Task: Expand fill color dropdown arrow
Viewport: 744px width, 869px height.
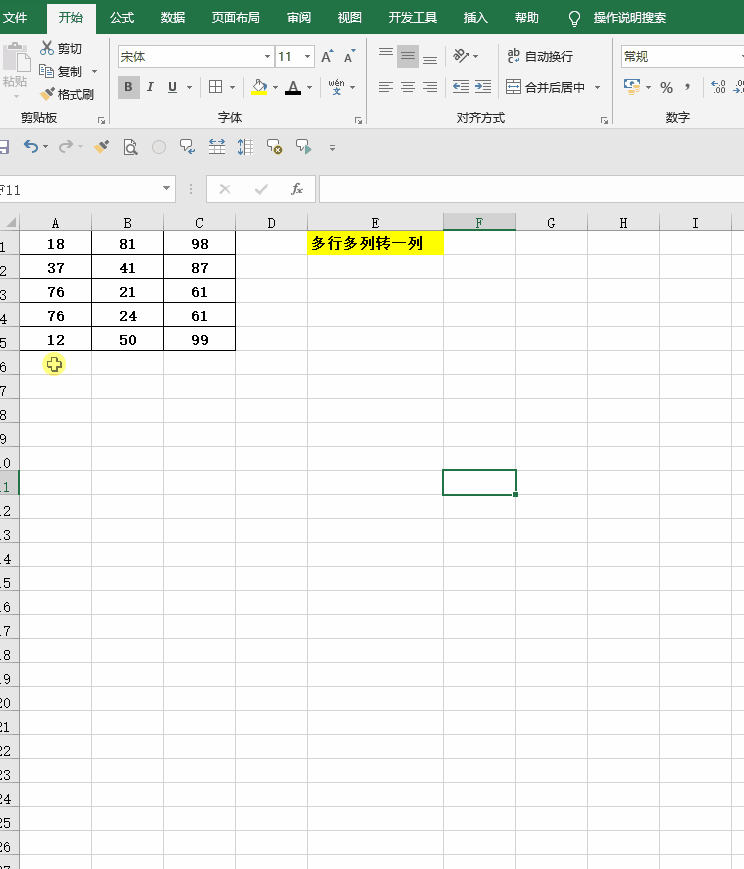Action: point(276,87)
